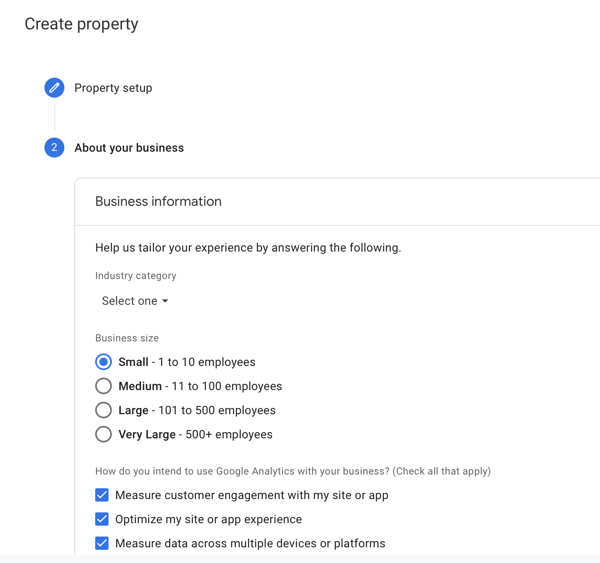Viewport: 600px width, 563px height.
Task: Click the caret arrow beside Select one
Action: (165, 301)
